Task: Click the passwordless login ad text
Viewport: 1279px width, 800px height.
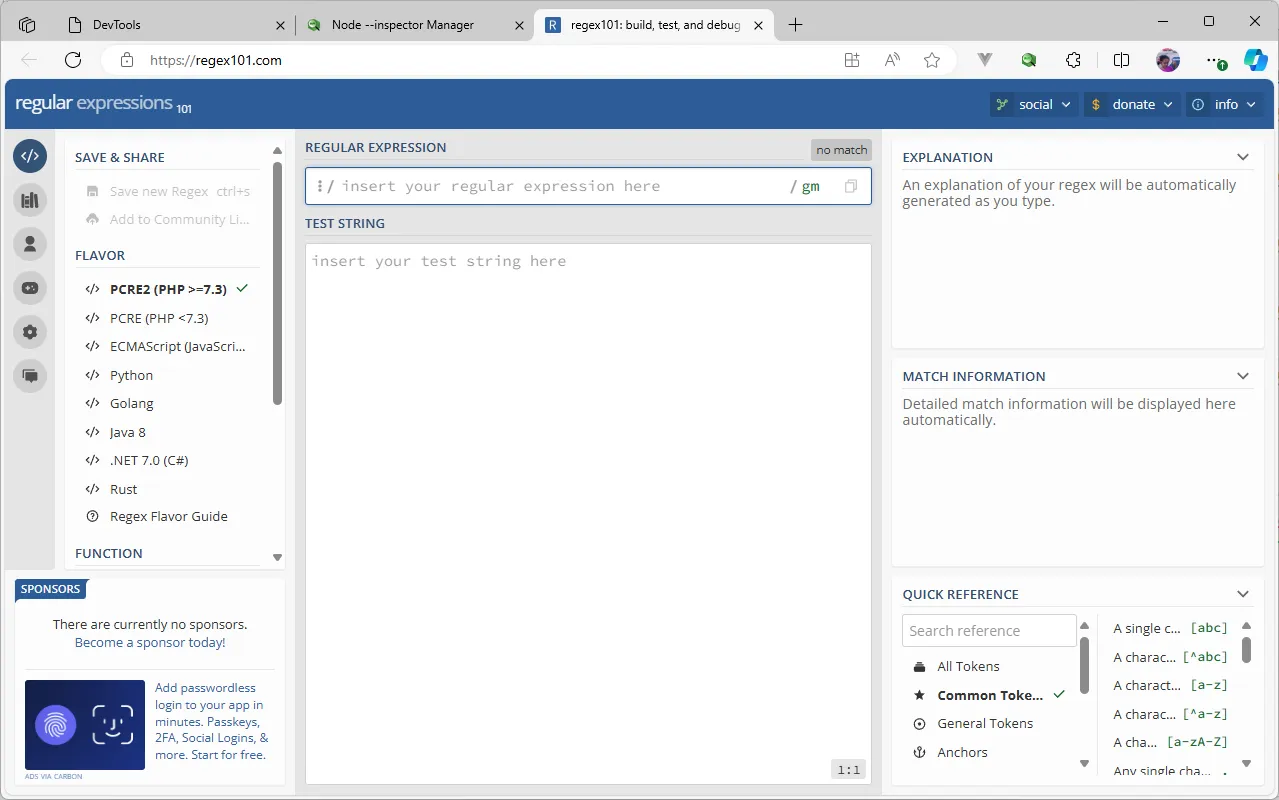Action: (x=210, y=721)
